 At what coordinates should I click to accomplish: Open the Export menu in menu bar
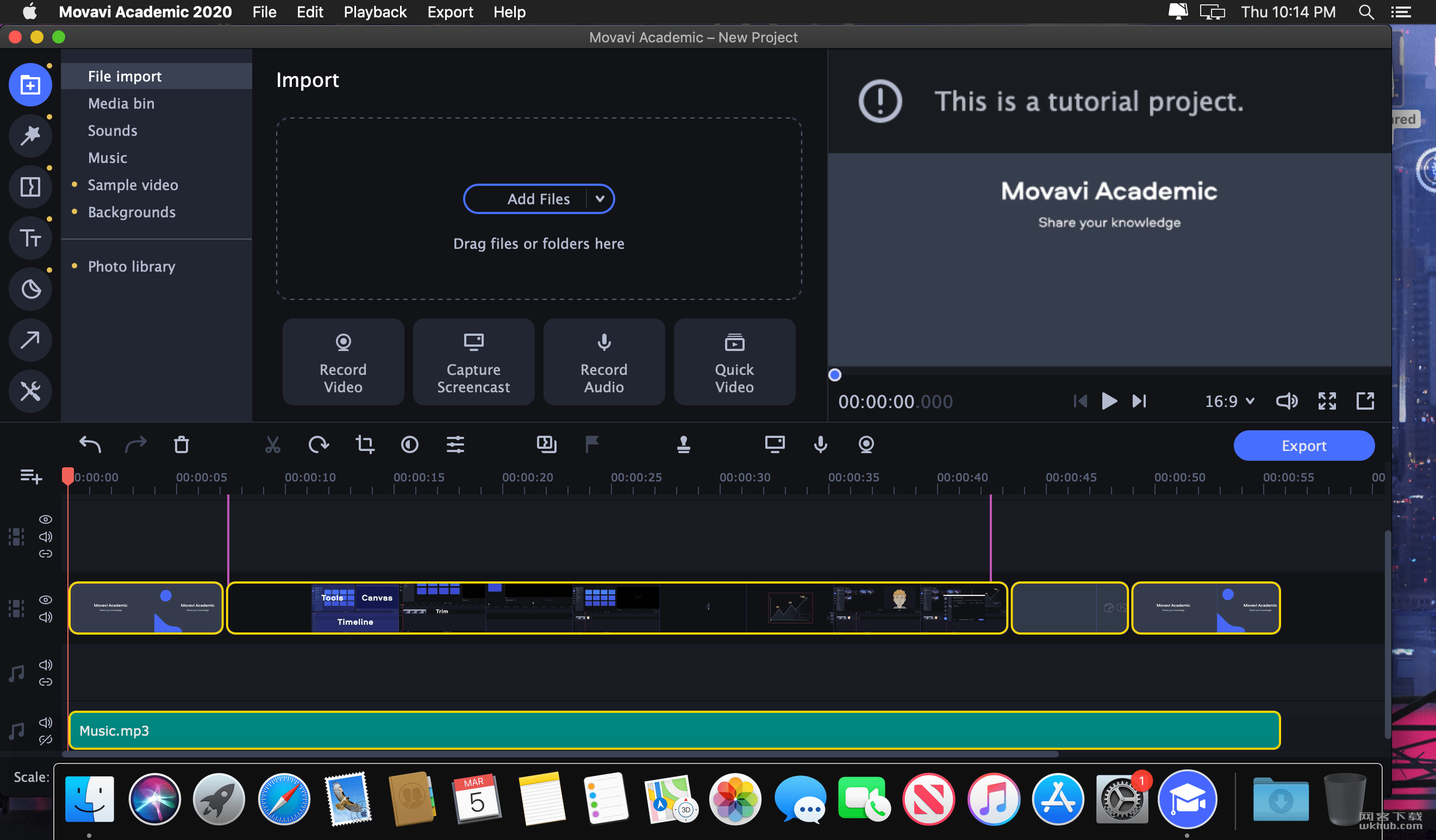(x=450, y=12)
